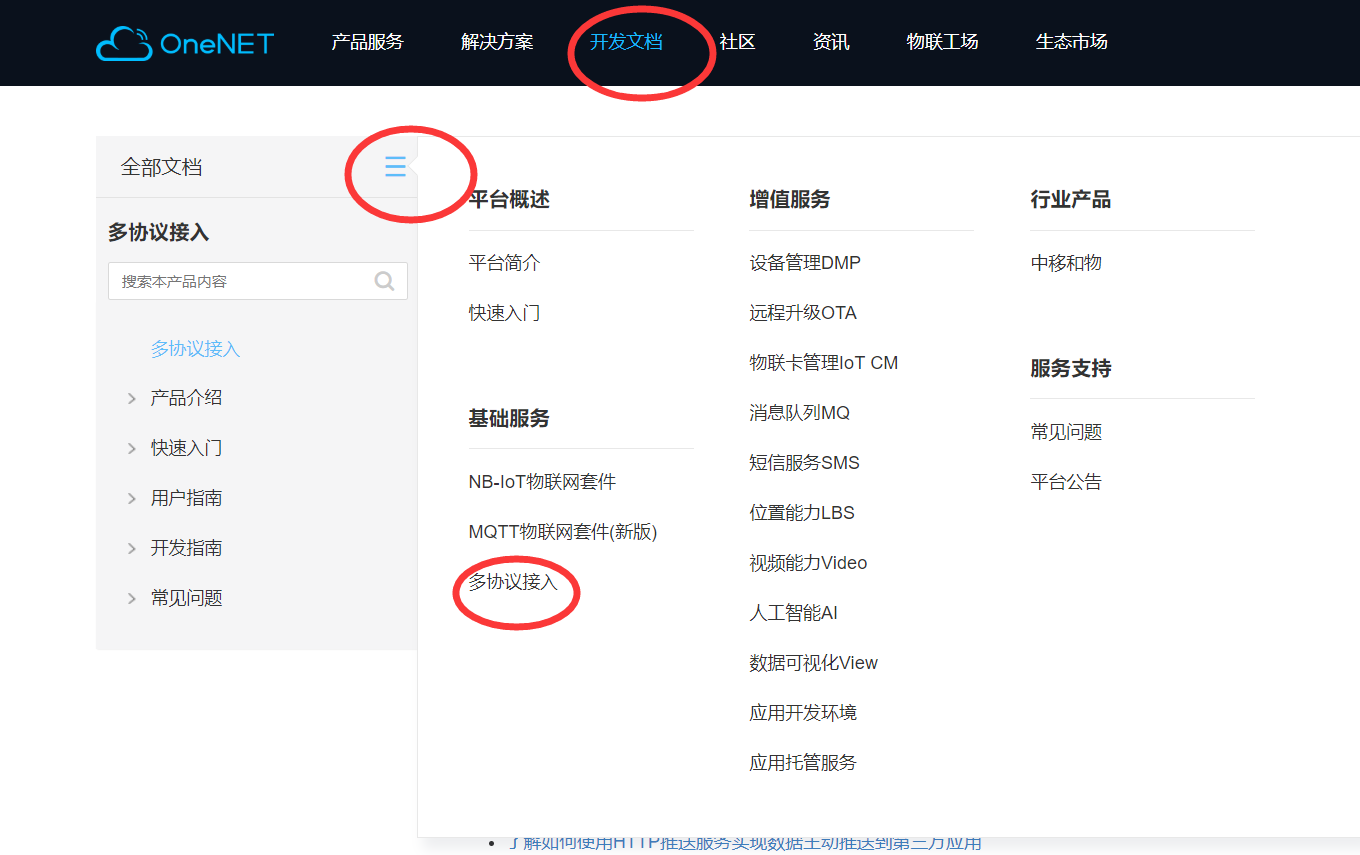Switch to 物联工场 section
1360x855 pixels.
click(x=941, y=42)
